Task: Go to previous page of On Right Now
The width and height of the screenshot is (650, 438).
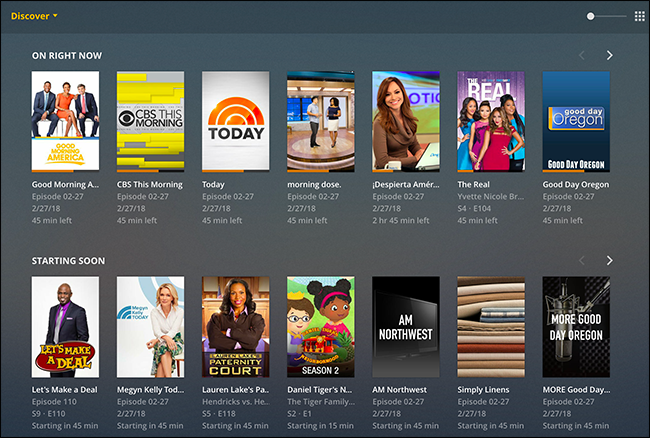Action: pos(582,55)
